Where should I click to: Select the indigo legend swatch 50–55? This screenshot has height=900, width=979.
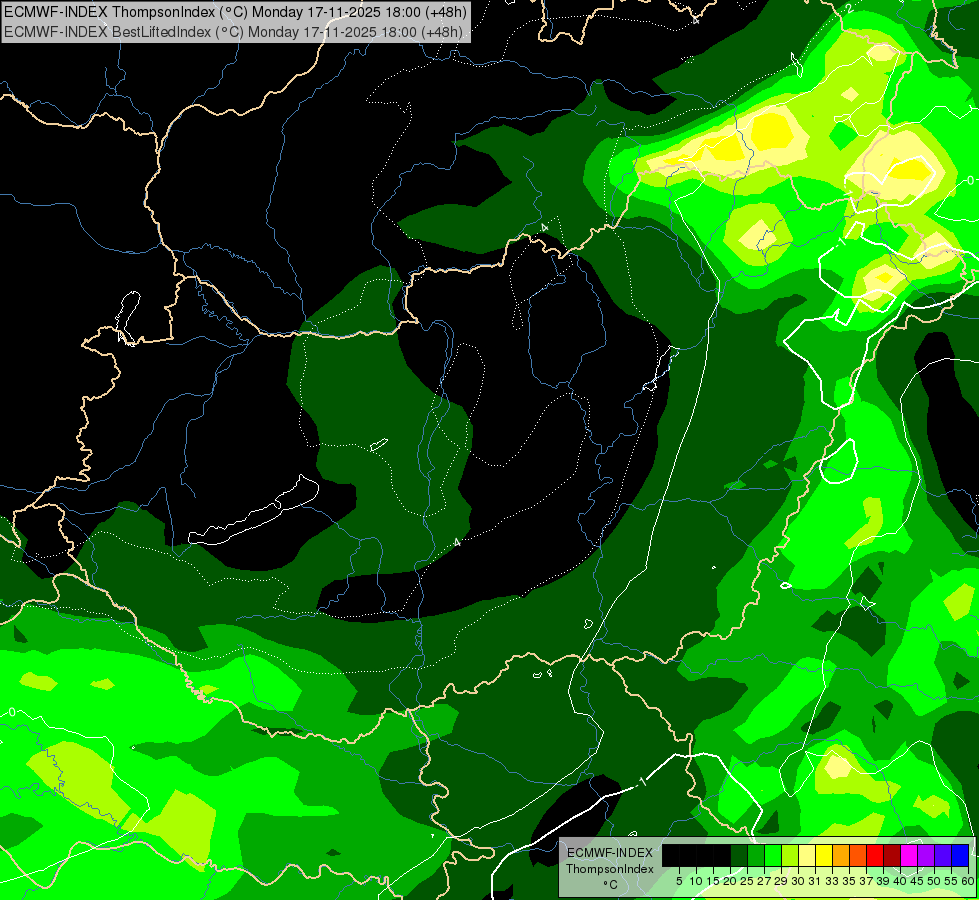943,855
